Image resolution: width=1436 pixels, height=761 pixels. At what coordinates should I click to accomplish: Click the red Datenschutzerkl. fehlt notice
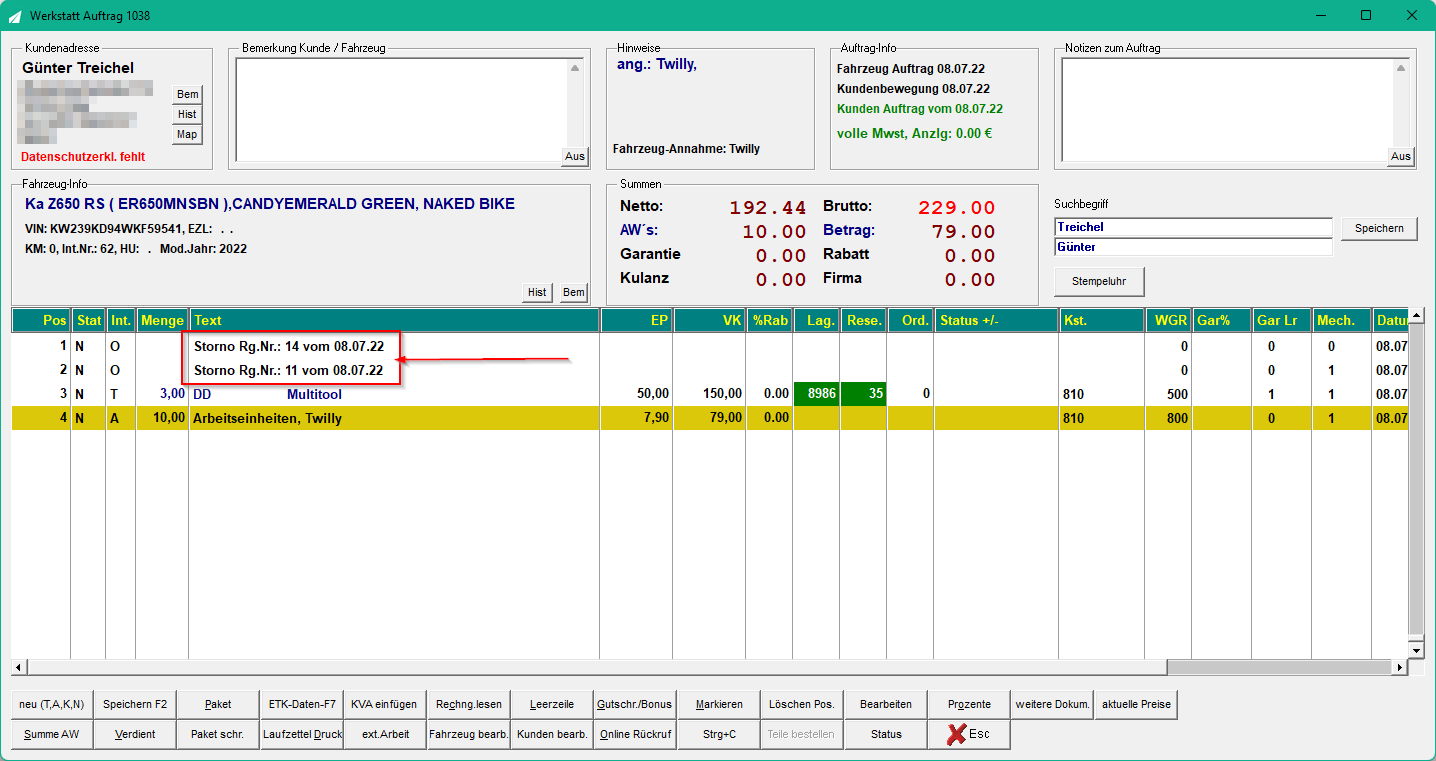(83, 157)
